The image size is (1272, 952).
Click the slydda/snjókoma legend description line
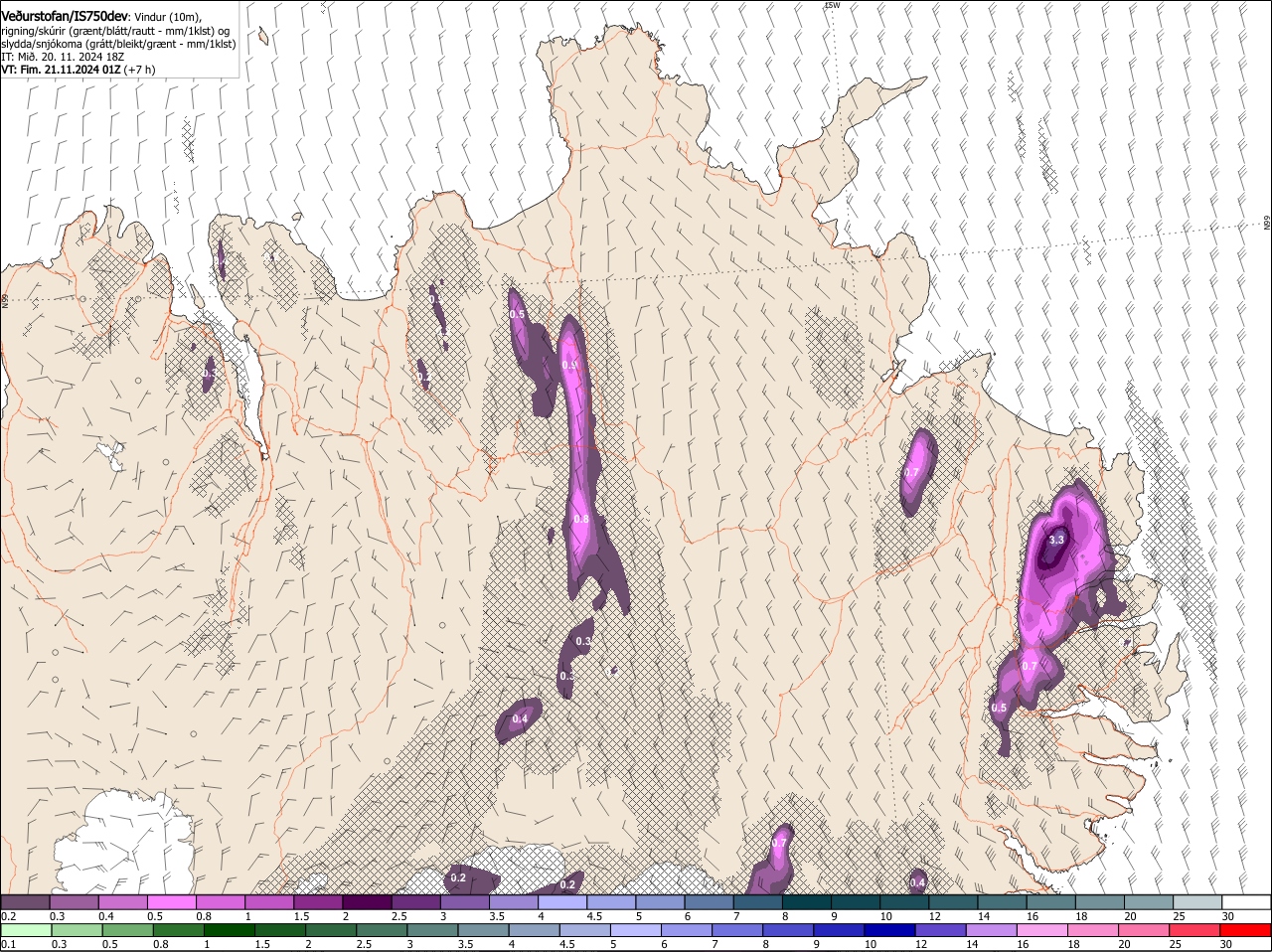(118, 44)
